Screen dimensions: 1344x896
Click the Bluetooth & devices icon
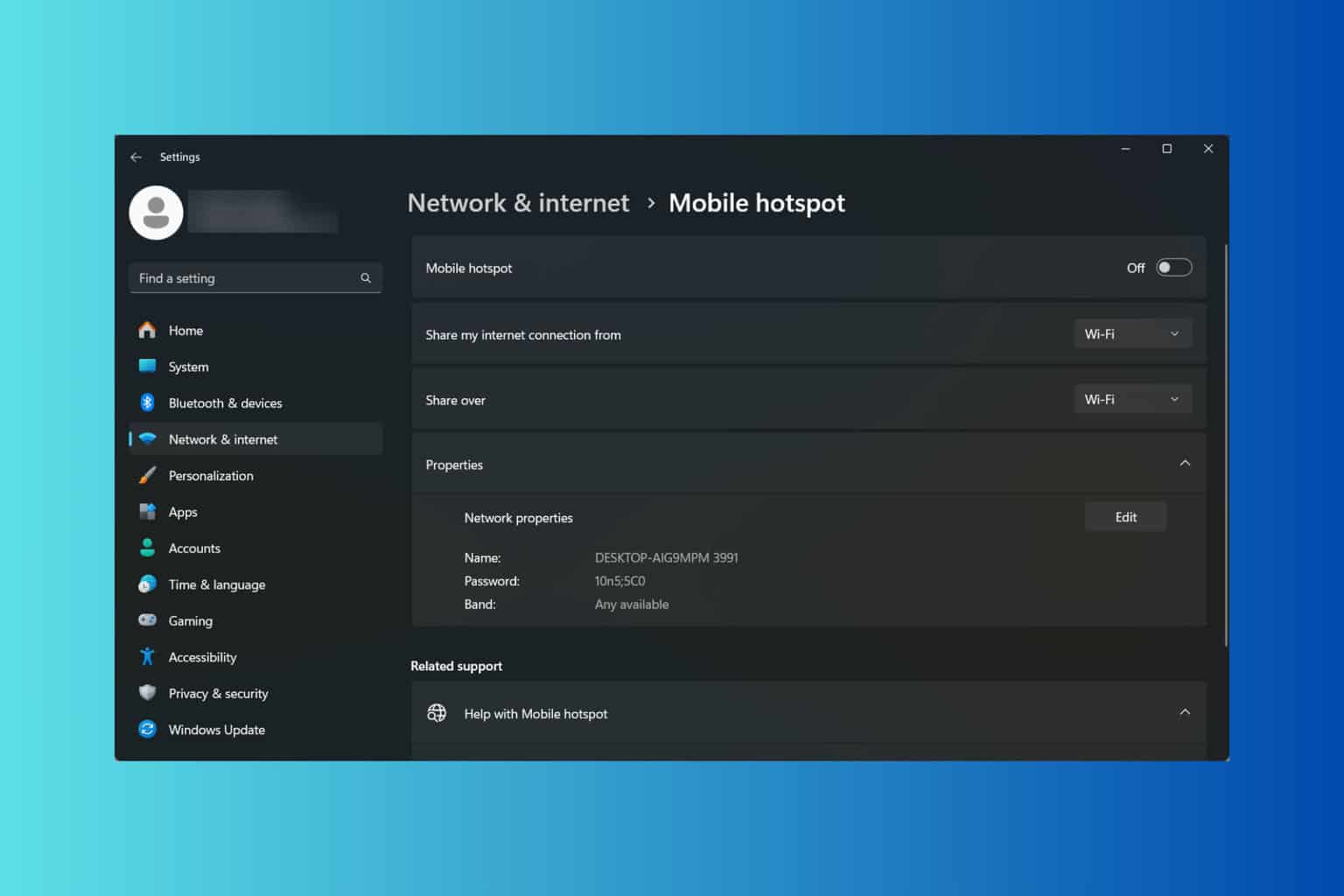click(147, 402)
